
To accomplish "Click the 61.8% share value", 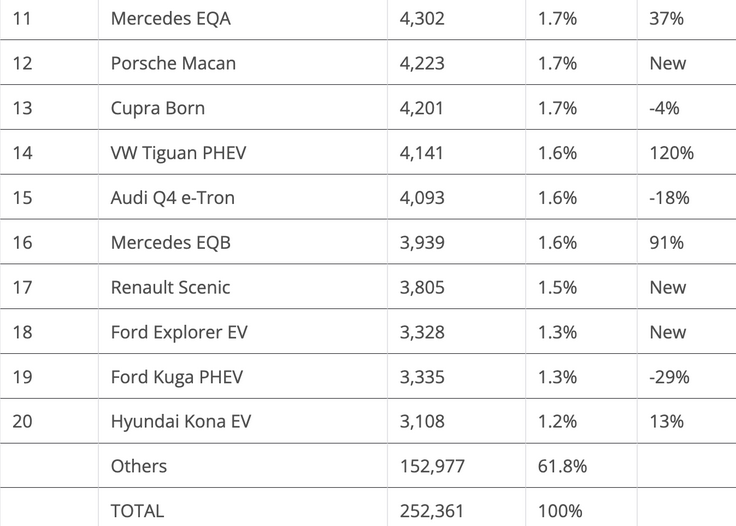I will (x=561, y=466).
